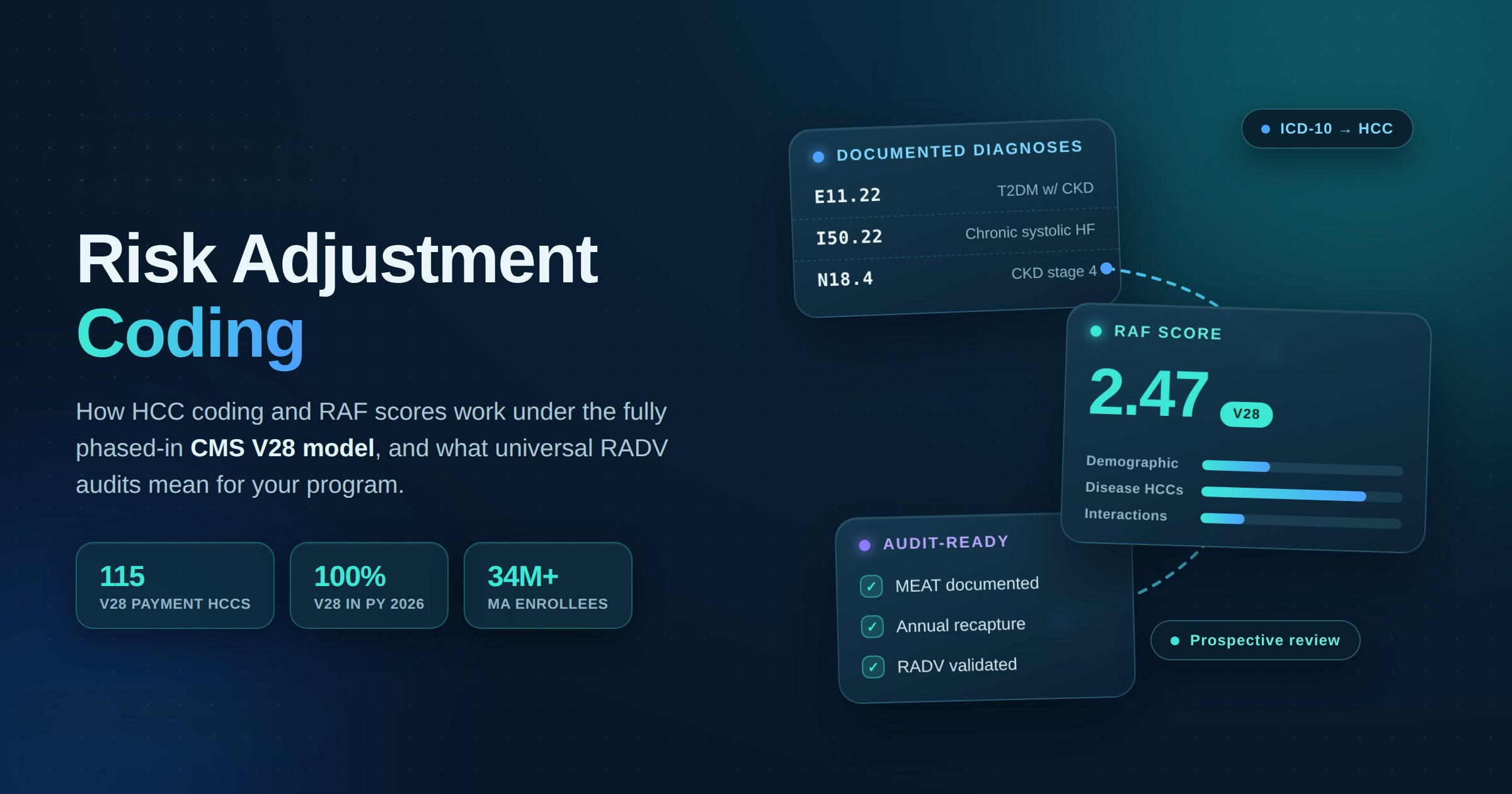Click the 34M+ MA Enrollees card

point(548,585)
